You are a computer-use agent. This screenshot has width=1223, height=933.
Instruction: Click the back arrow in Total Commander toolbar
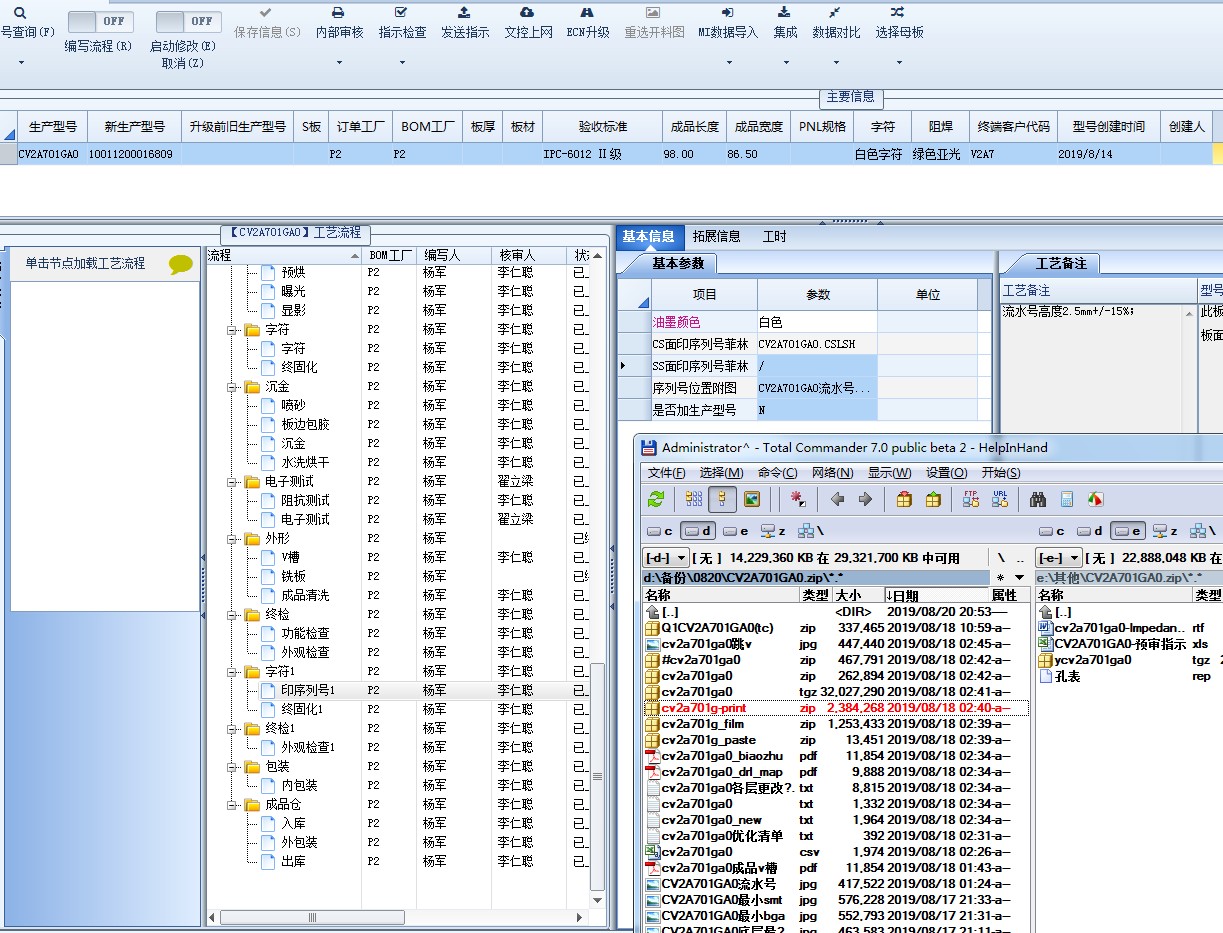coord(838,499)
